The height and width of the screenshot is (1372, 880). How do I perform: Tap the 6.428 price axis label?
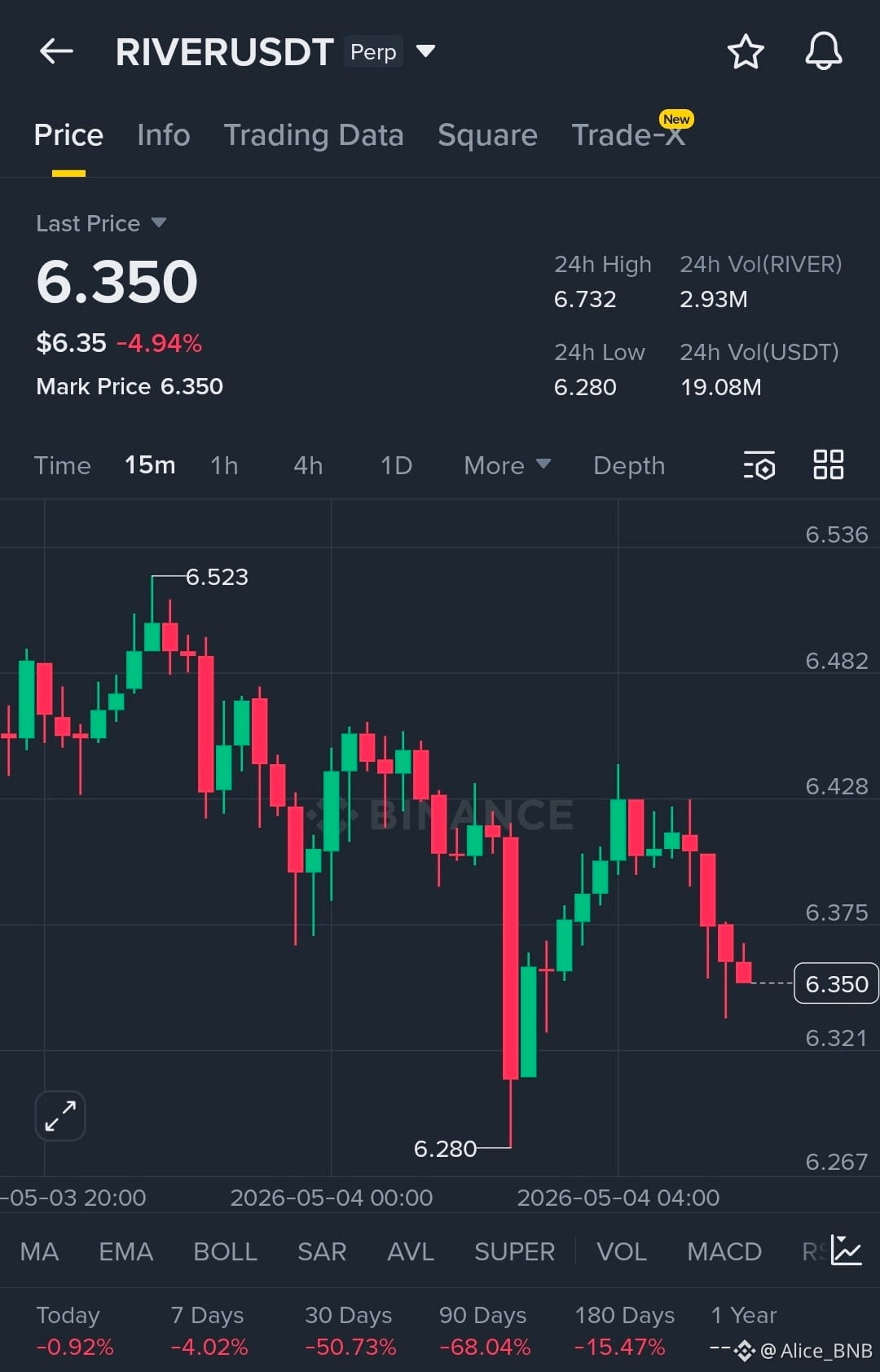coord(837,786)
